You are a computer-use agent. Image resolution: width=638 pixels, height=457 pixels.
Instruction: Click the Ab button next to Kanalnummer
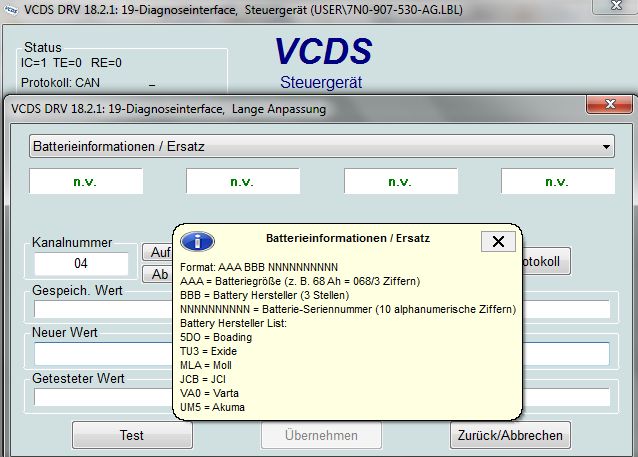(x=158, y=274)
